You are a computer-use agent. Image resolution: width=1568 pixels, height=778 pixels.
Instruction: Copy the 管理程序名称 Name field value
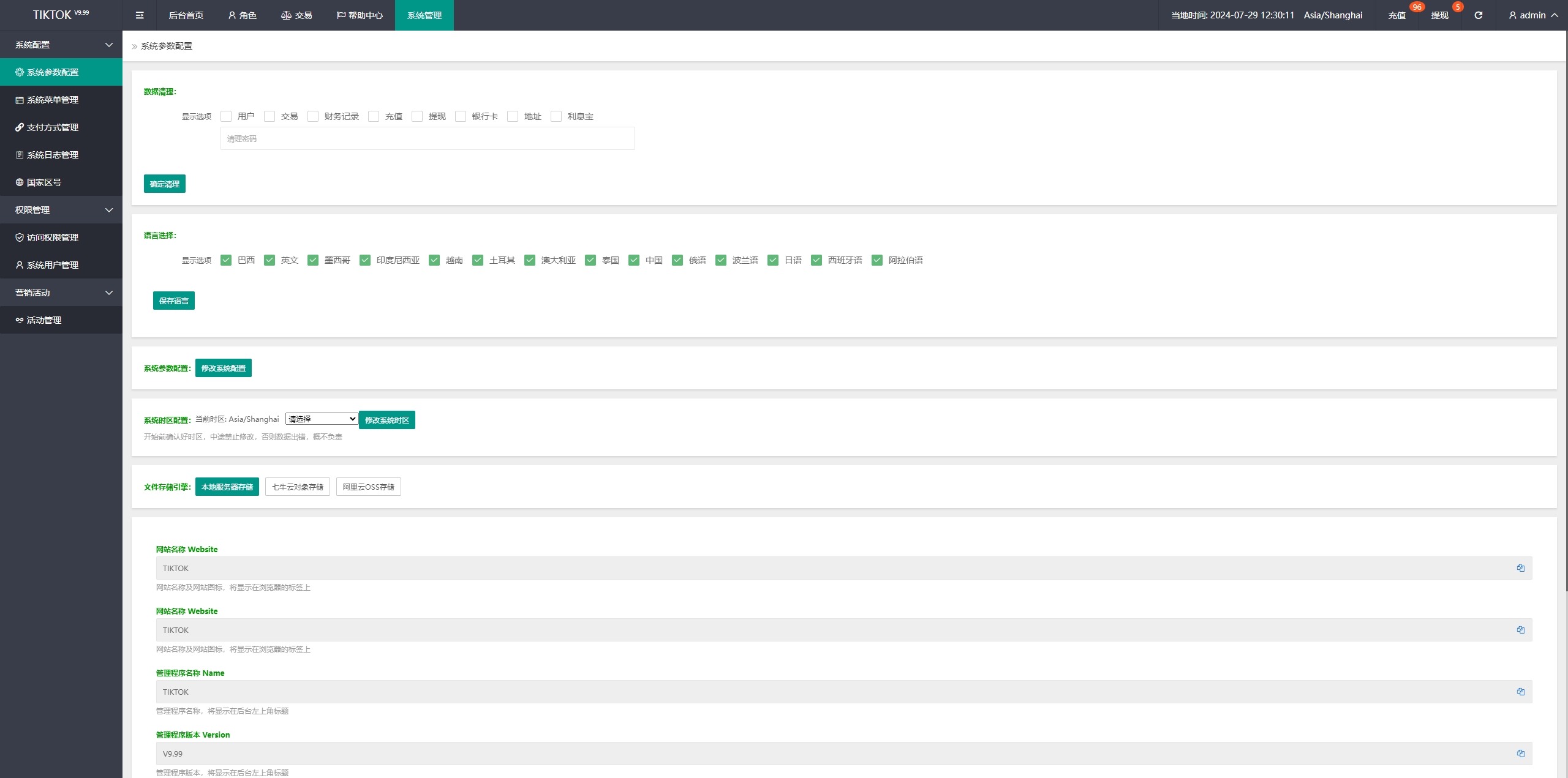click(x=1520, y=692)
